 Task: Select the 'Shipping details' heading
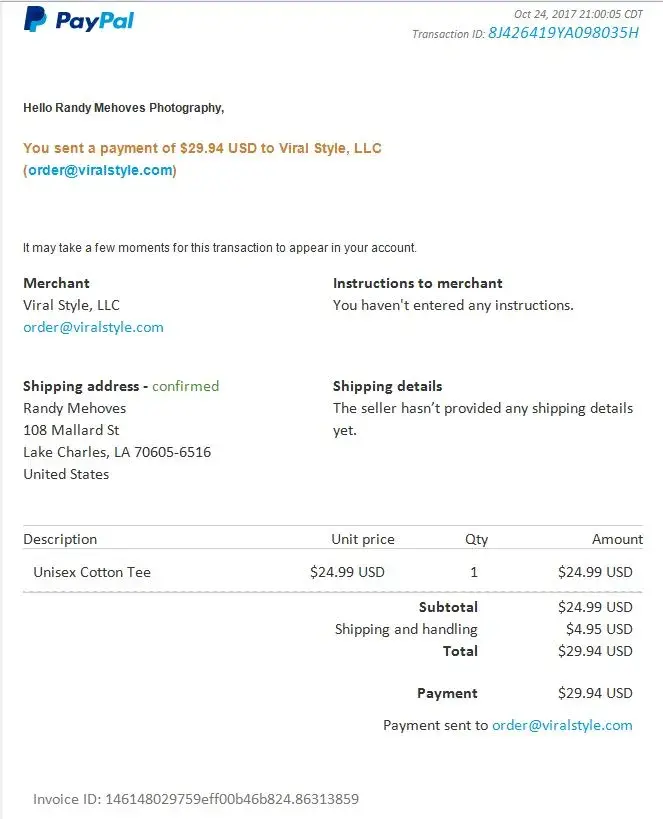[387, 386]
